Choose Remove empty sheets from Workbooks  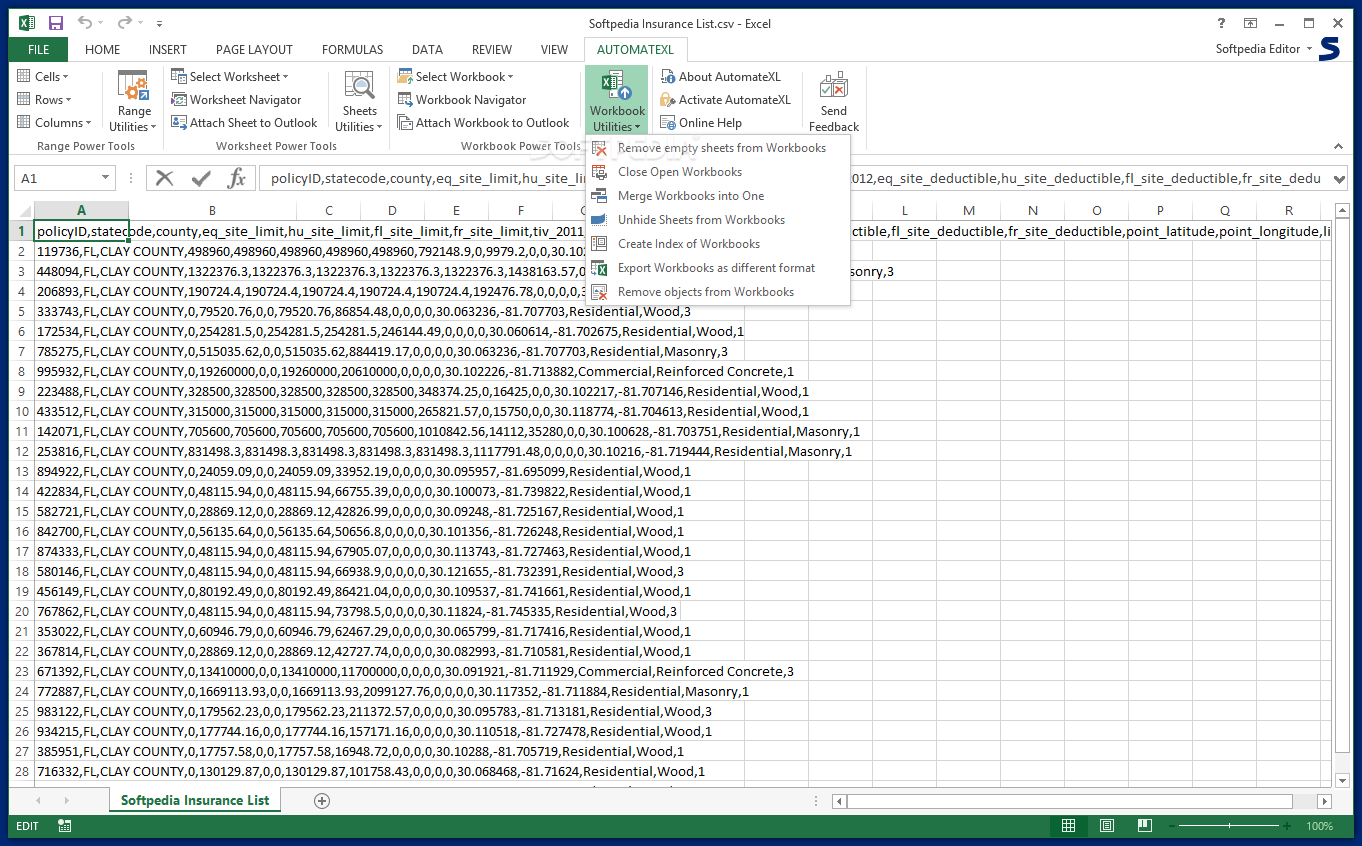point(717,148)
